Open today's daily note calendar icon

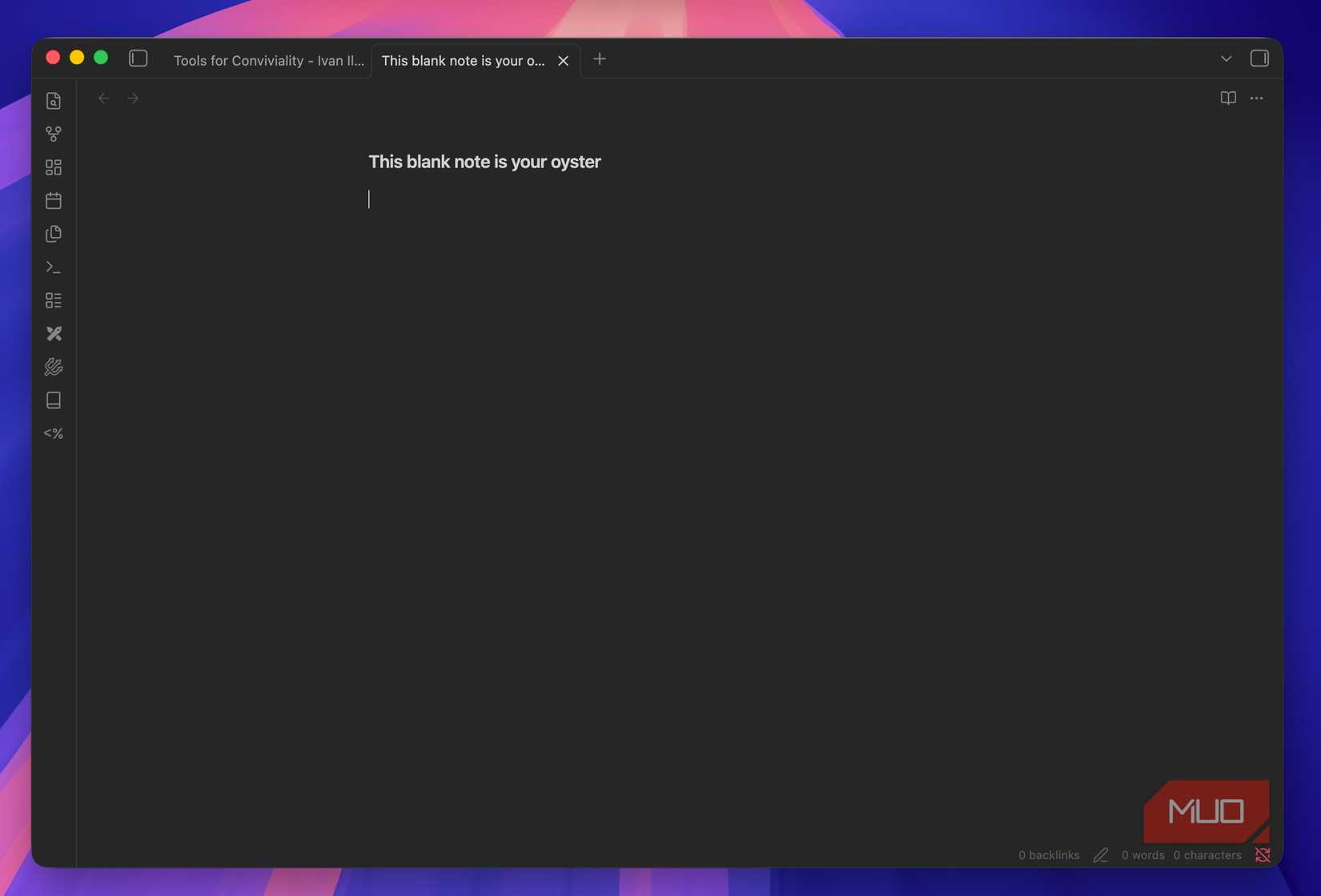(x=54, y=200)
